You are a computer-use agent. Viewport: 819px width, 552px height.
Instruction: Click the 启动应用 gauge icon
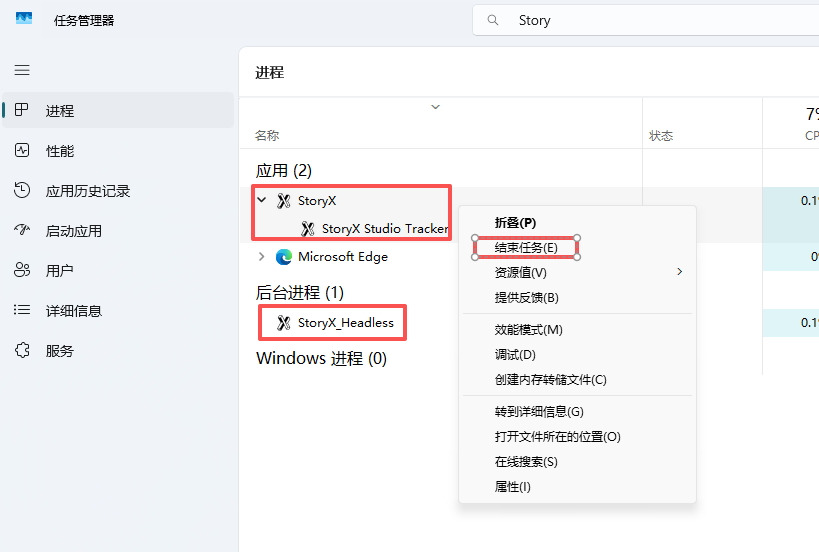coord(22,230)
